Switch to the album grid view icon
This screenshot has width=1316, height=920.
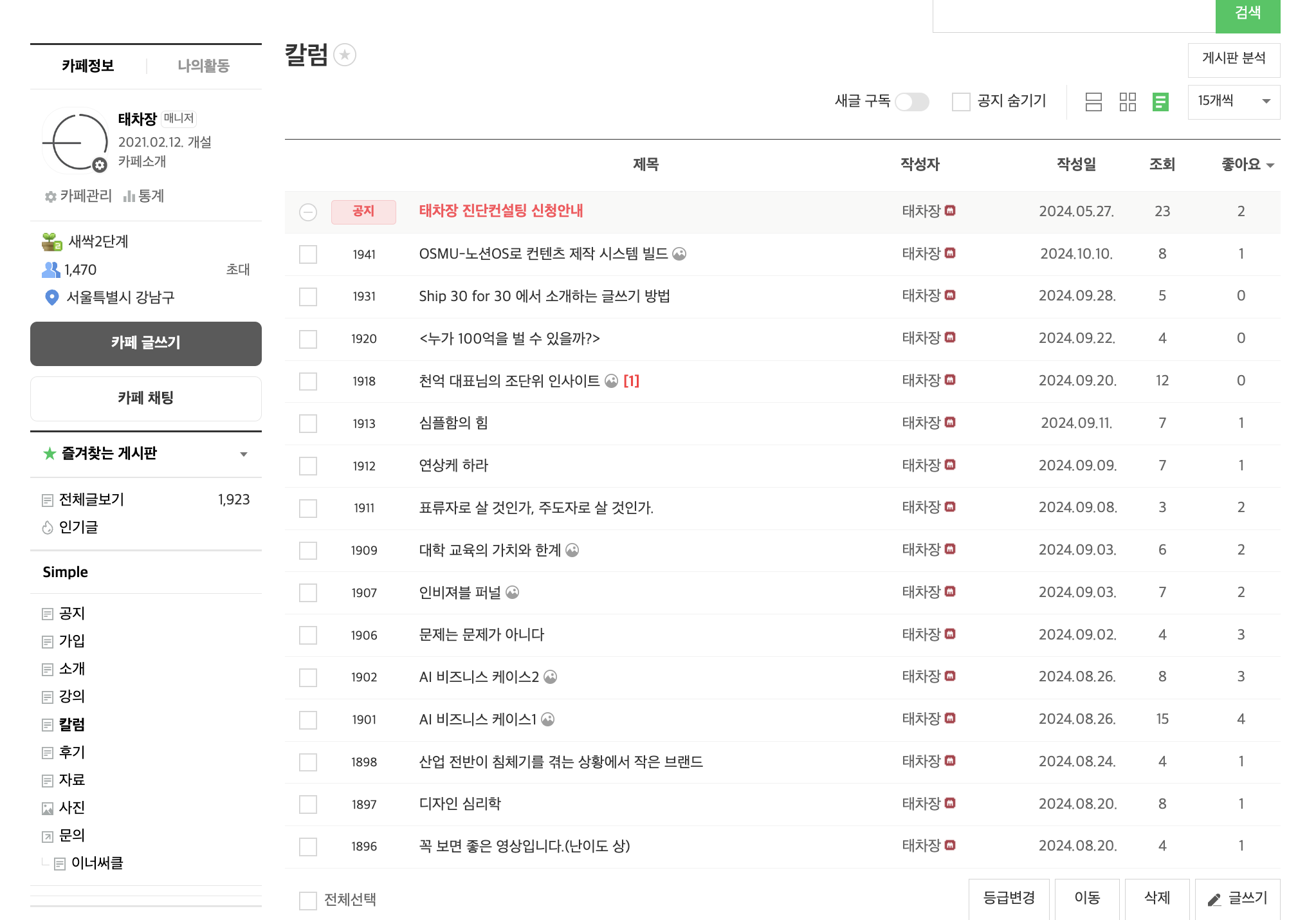click(1128, 102)
